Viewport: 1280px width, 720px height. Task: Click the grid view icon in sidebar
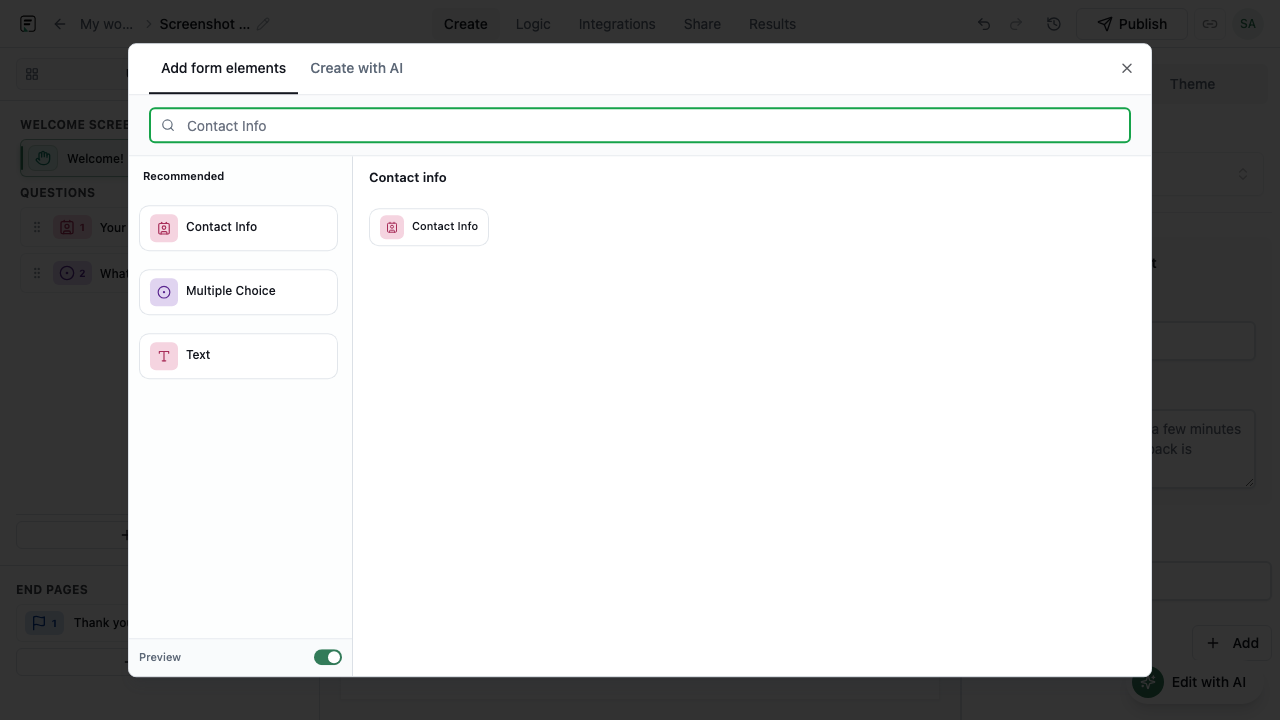(x=32, y=74)
